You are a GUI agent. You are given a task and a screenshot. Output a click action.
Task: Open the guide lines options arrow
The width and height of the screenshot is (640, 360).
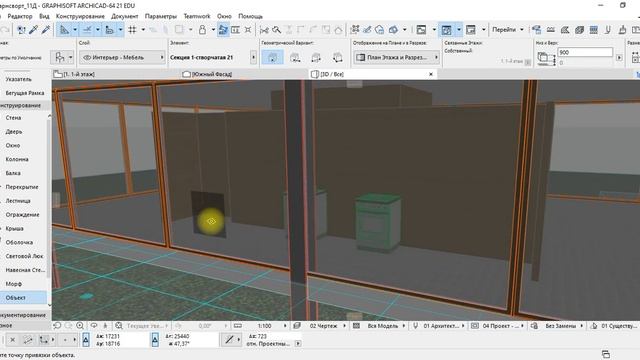[75, 30]
